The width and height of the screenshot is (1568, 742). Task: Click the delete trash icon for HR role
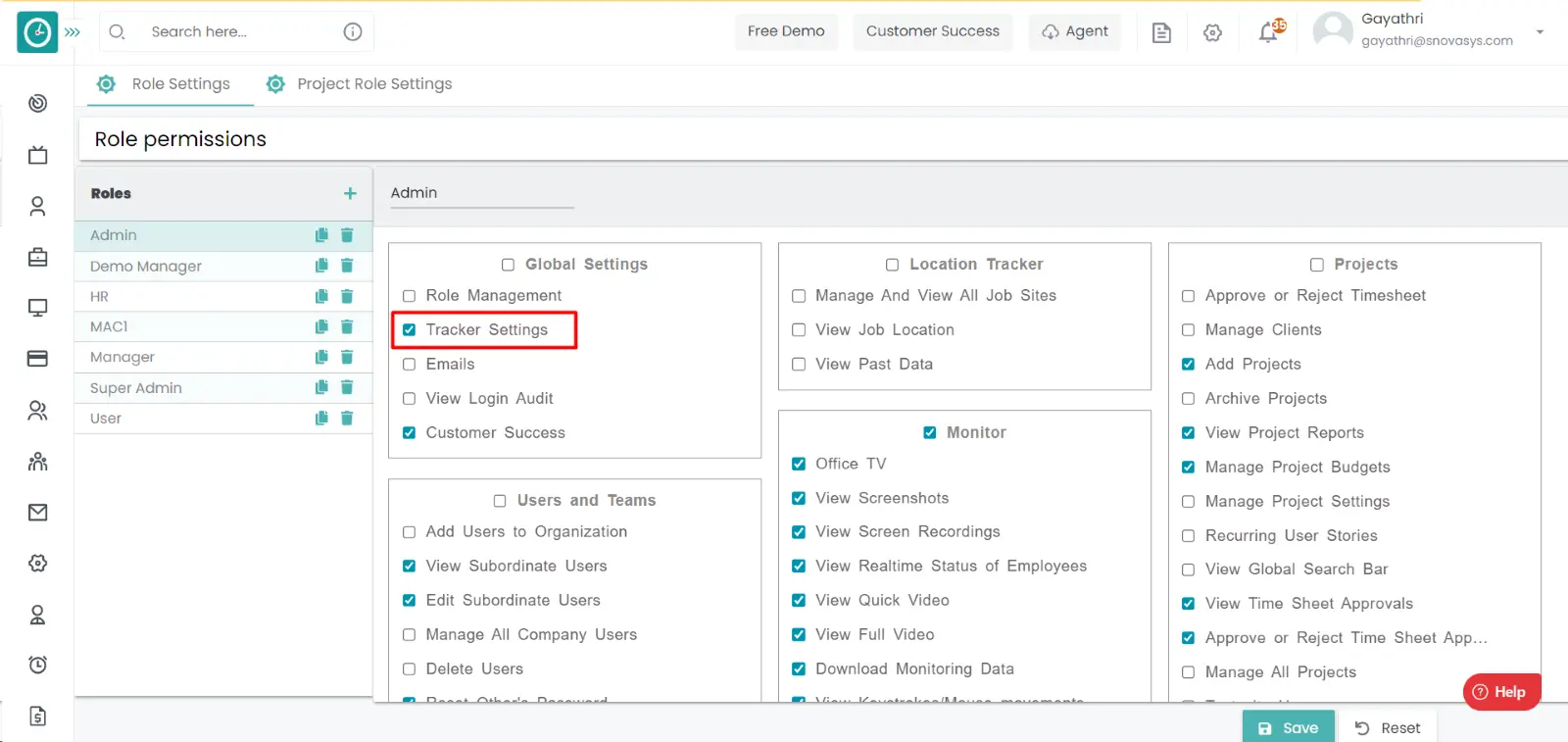[347, 296]
